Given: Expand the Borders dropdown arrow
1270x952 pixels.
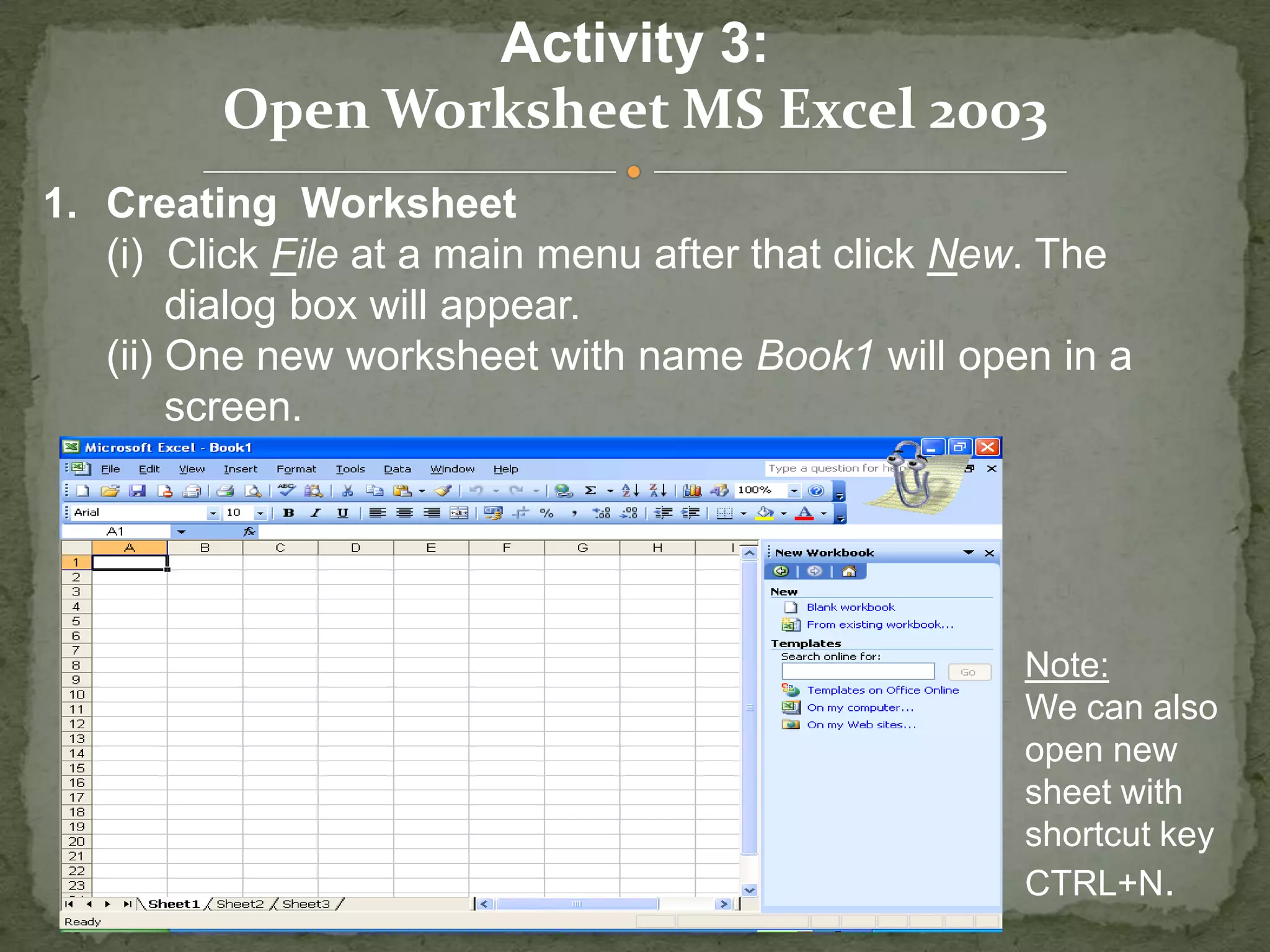Looking at the screenshot, I should [744, 514].
